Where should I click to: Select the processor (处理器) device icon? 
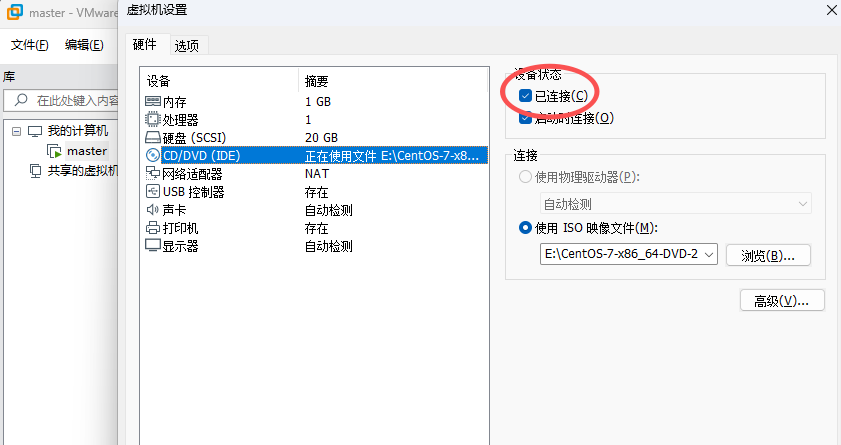pos(153,119)
